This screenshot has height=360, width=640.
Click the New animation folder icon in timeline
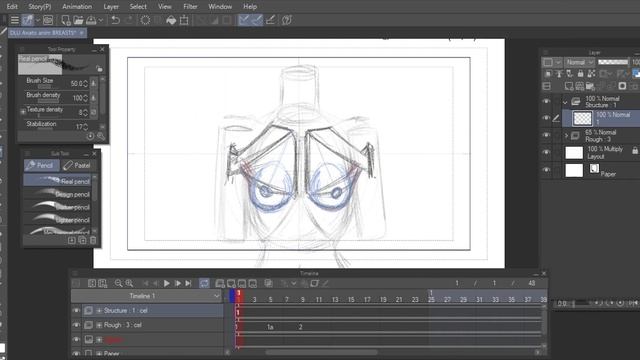click(x=220, y=283)
